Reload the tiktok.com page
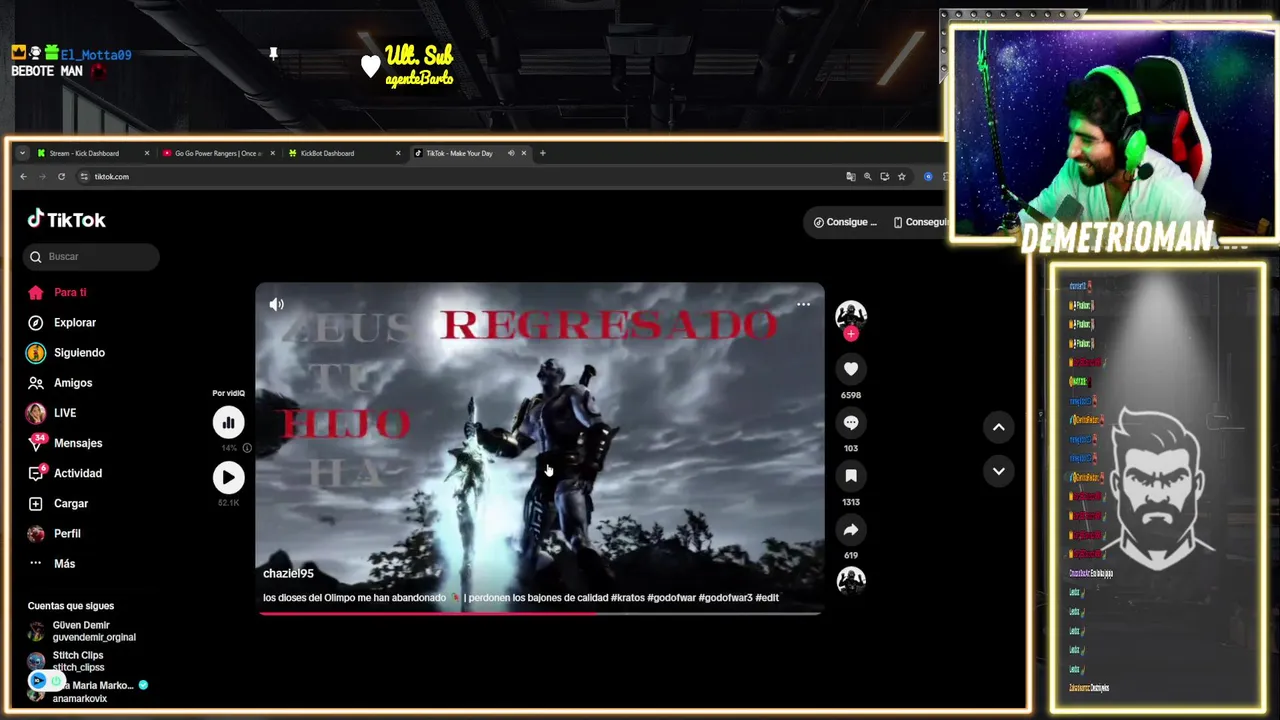This screenshot has height=720, width=1280. [x=61, y=177]
